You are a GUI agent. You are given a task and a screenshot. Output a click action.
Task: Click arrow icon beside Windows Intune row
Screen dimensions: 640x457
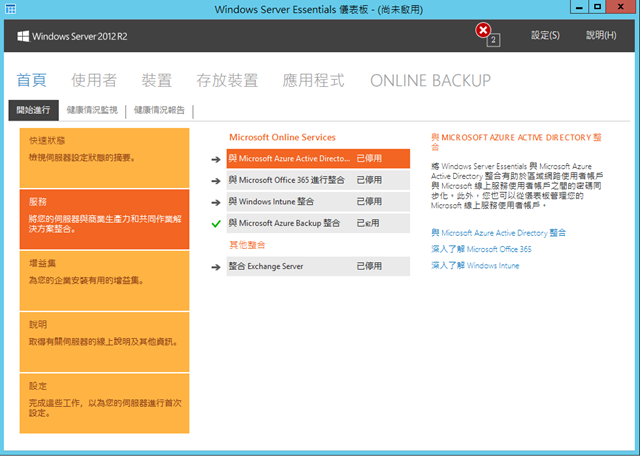click(216, 202)
